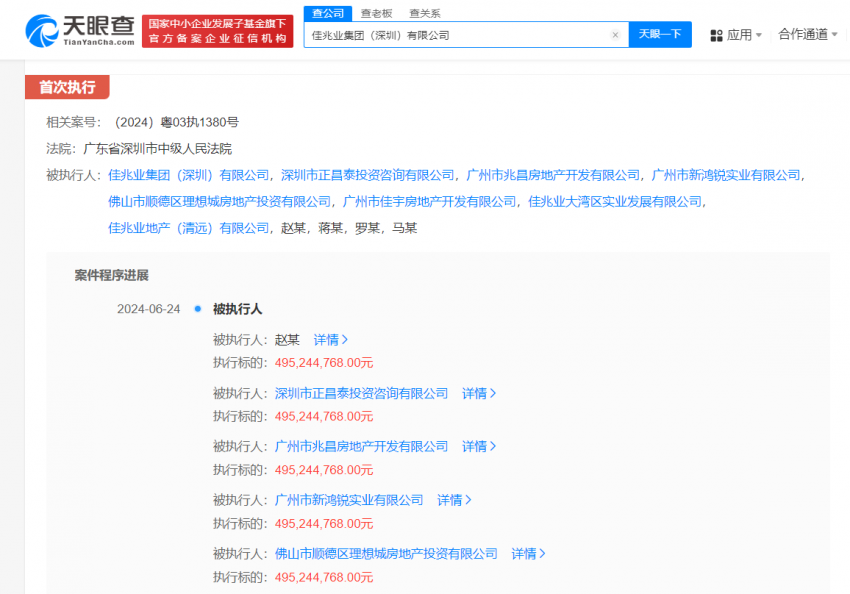The image size is (850, 594).
Task: Click the bold 被执行人 timeline heading
Action: [237, 309]
